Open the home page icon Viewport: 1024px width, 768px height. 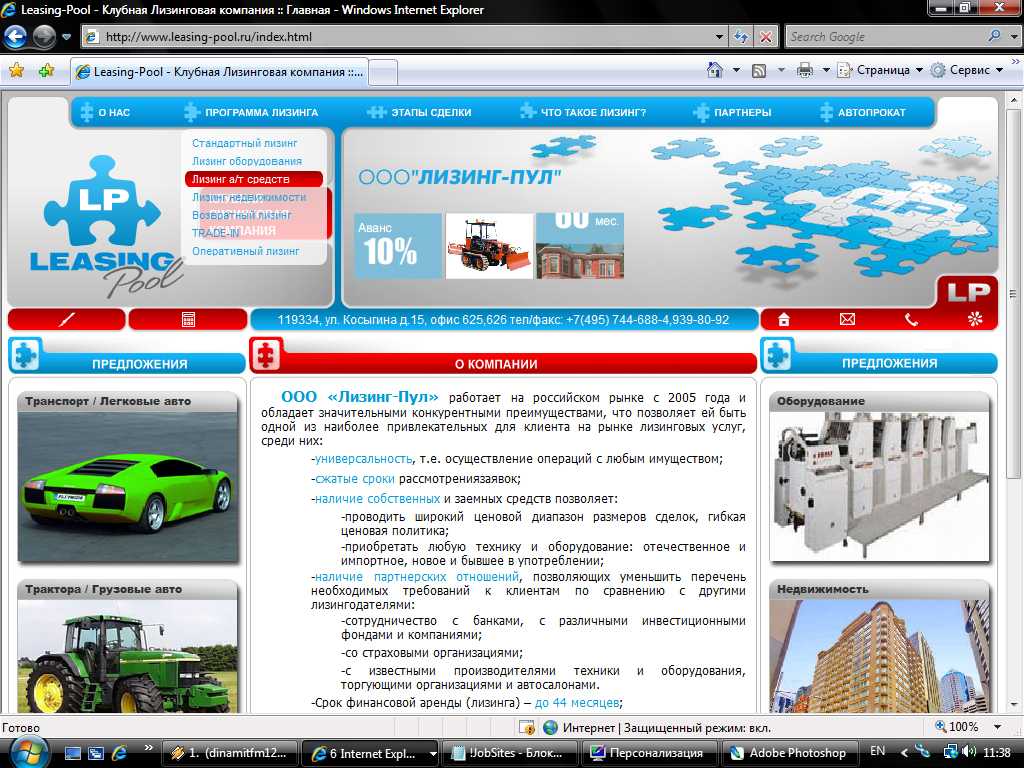coord(784,319)
